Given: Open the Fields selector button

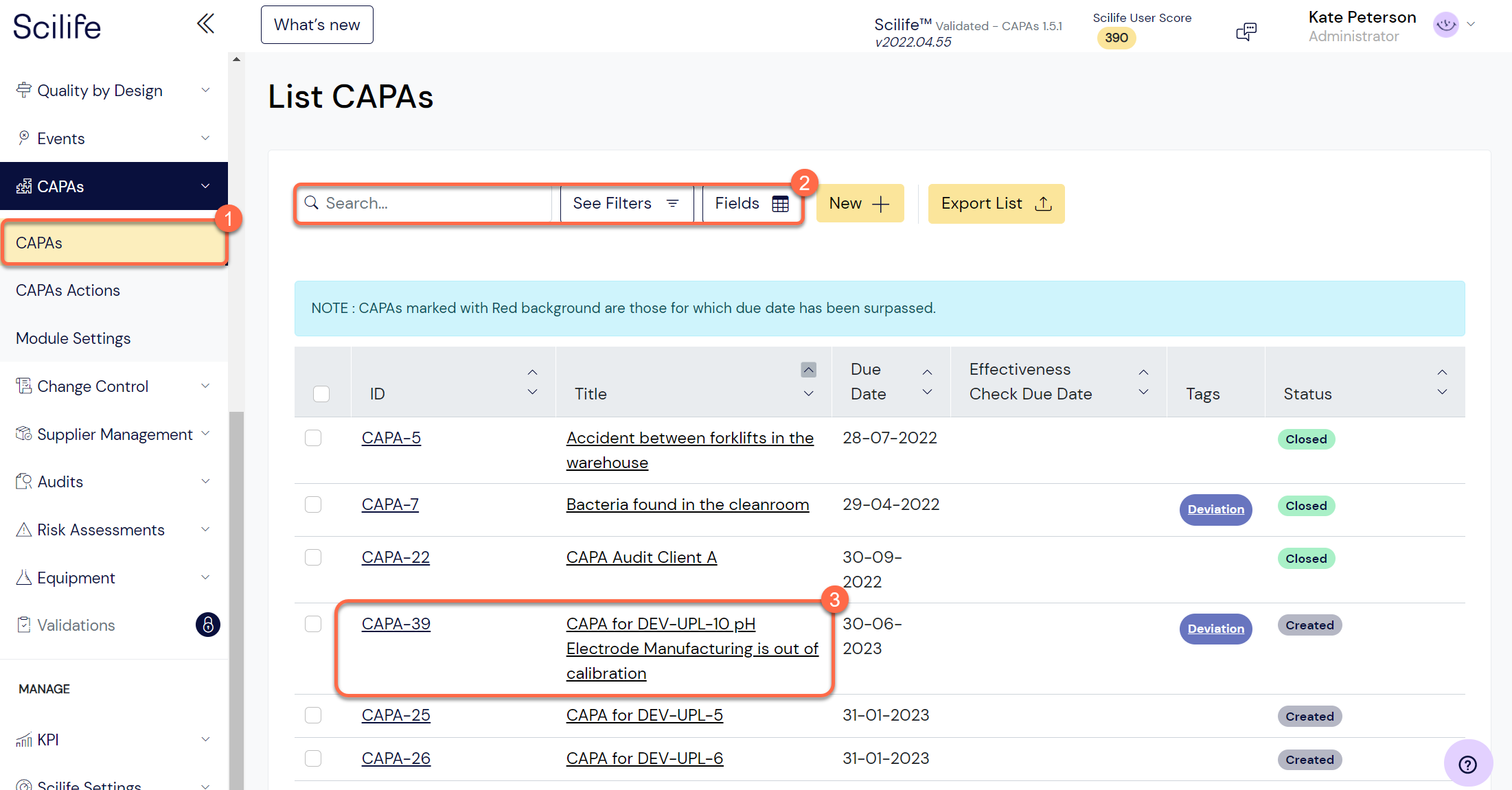Looking at the screenshot, I should (752, 203).
